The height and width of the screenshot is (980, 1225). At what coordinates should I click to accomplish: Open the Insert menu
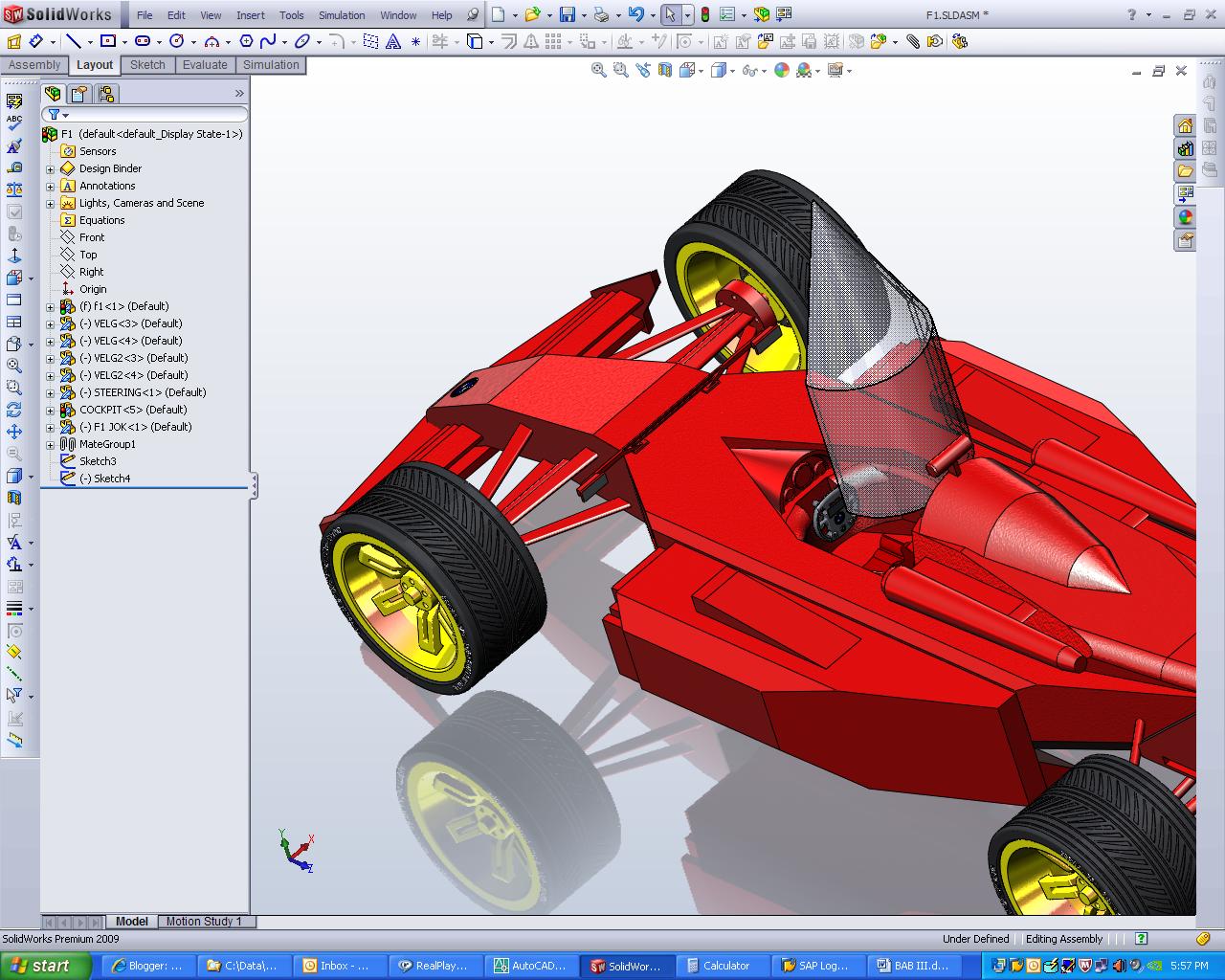251,15
